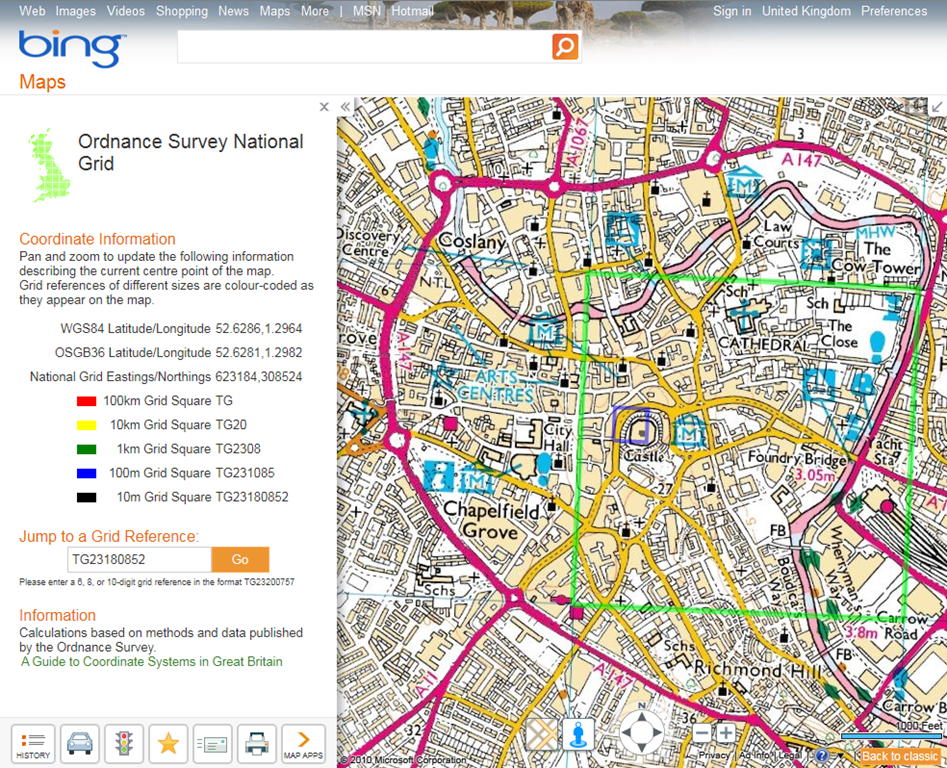The width and height of the screenshot is (947, 768).
Task: Open the Images tab
Action: 75,11
